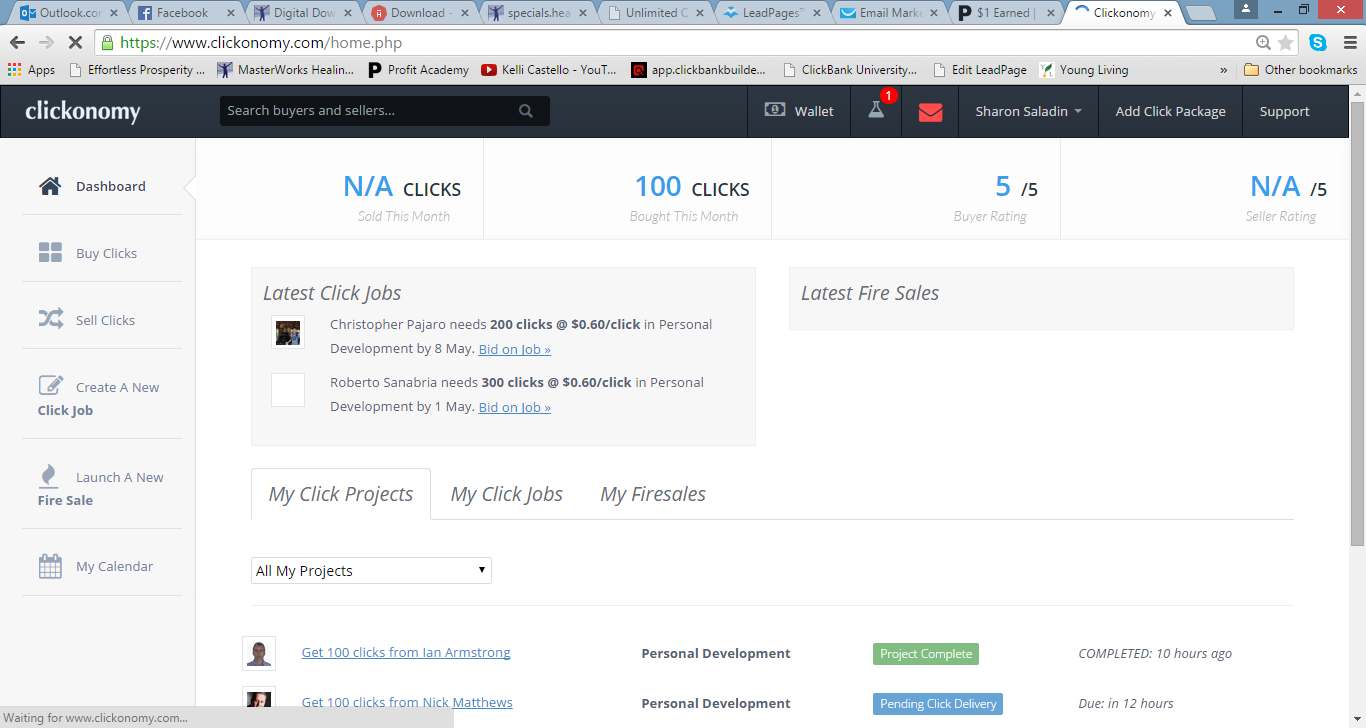Viewport: 1366px width, 728px height.
Task: Click the browser back arrow
Action: [17, 43]
